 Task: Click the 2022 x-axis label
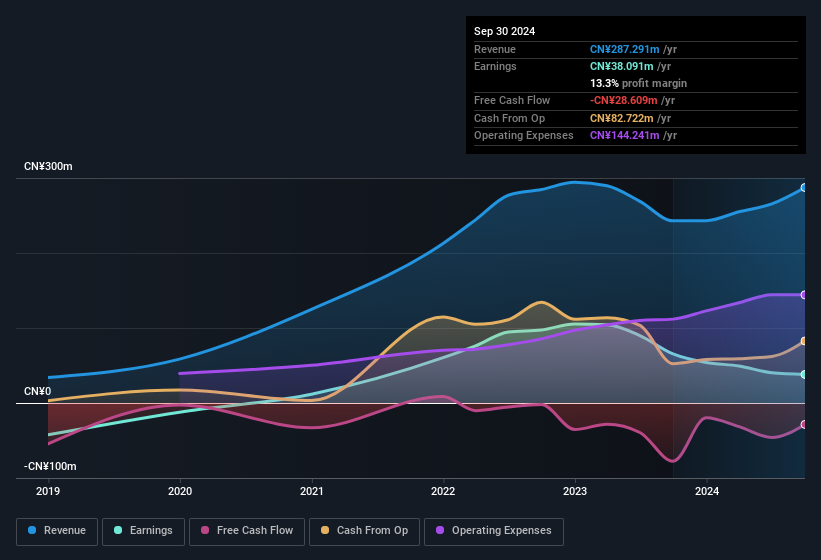point(443,491)
